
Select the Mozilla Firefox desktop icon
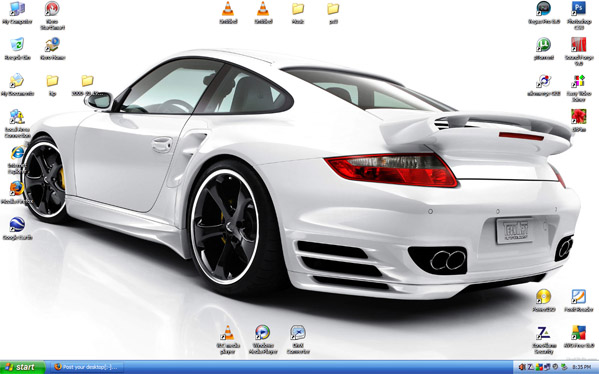pyautogui.click(x=17, y=192)
